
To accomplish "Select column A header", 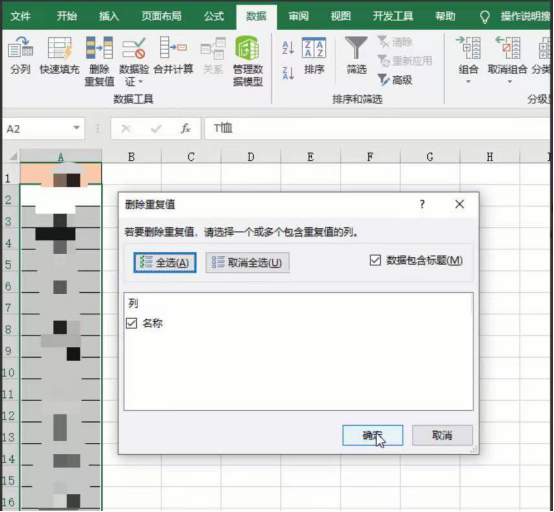I will click(x=61, y=157).
